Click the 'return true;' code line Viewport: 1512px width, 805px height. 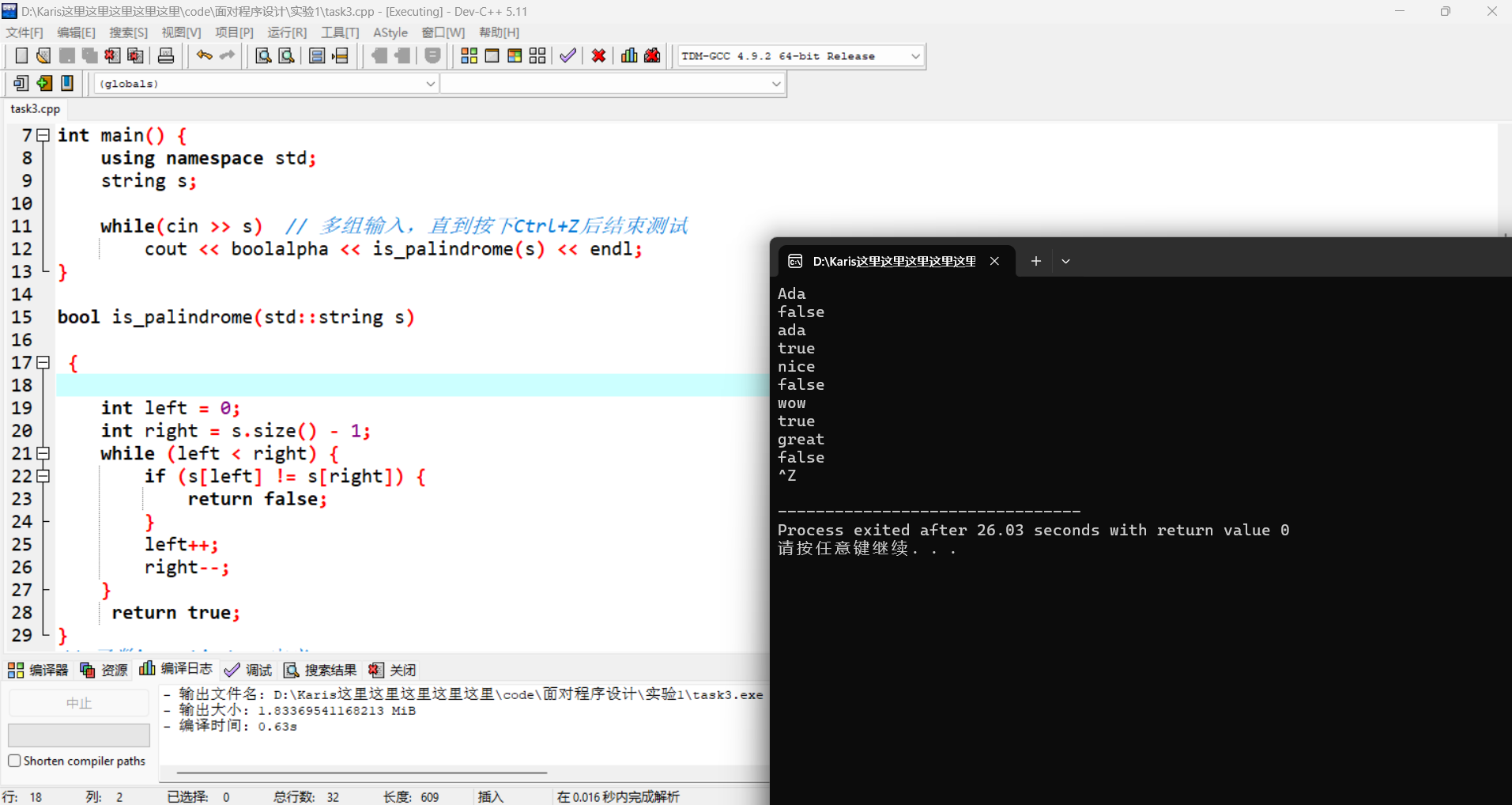(175, 613)
